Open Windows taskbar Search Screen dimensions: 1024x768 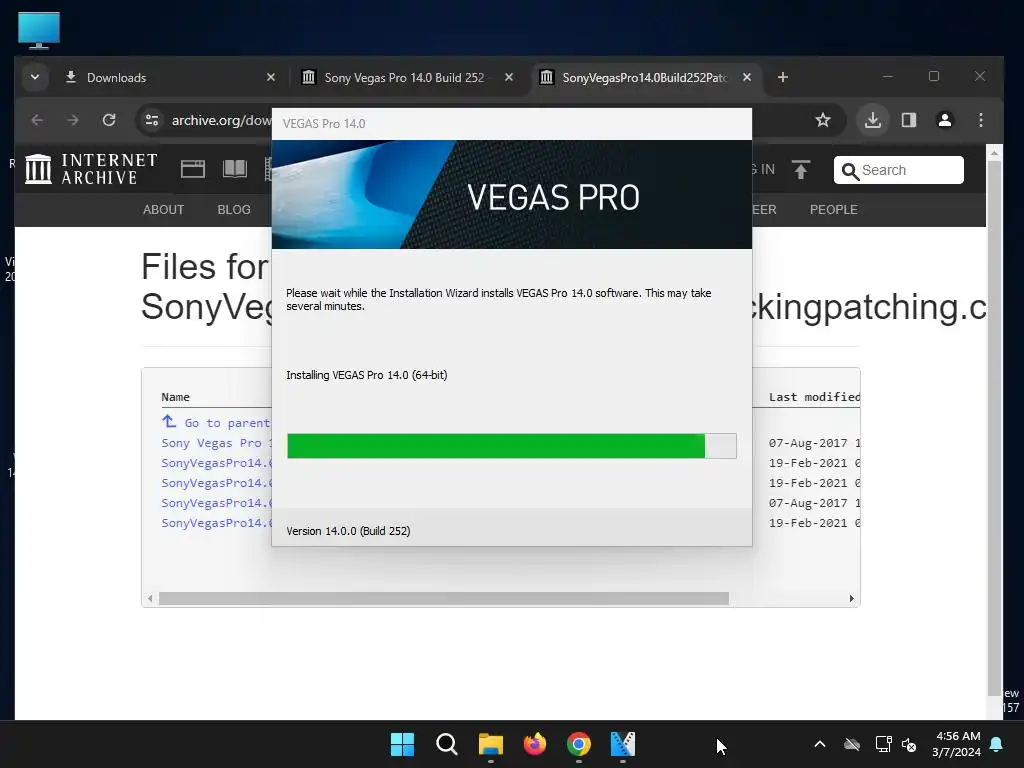(447, 744)
